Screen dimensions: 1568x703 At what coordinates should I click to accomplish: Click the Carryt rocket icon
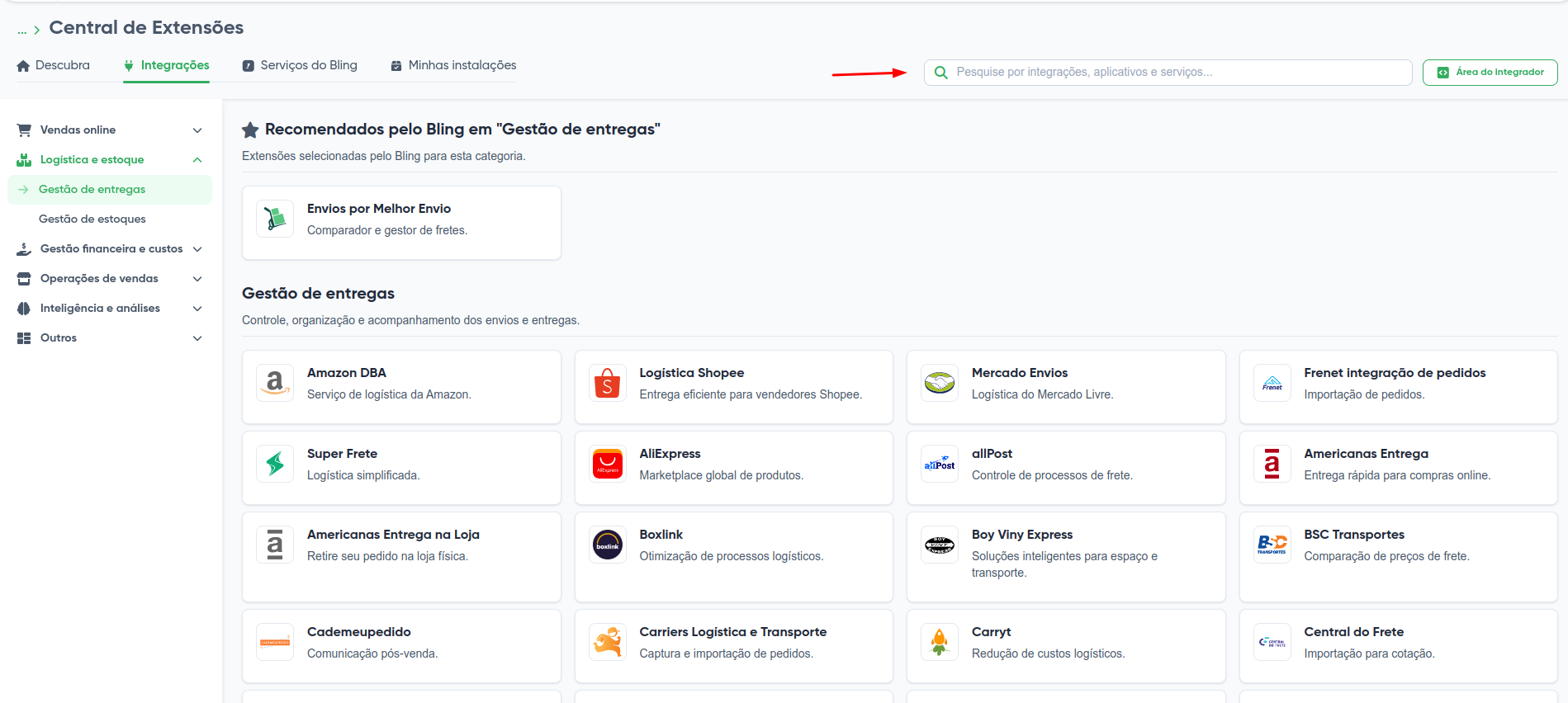click(940, 642)
